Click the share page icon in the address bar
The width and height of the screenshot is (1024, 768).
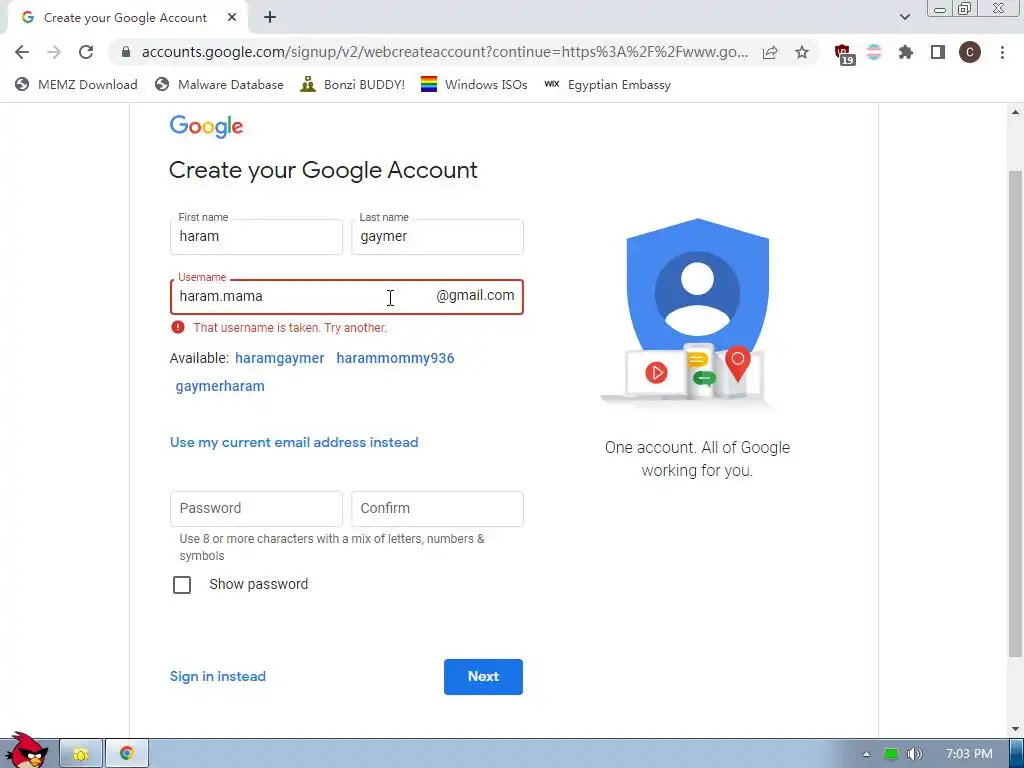[770, 52]
